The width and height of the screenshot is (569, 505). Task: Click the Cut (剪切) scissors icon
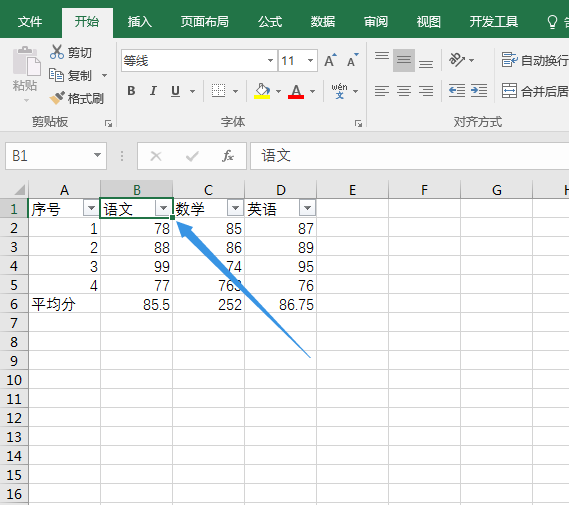[57, 52]
